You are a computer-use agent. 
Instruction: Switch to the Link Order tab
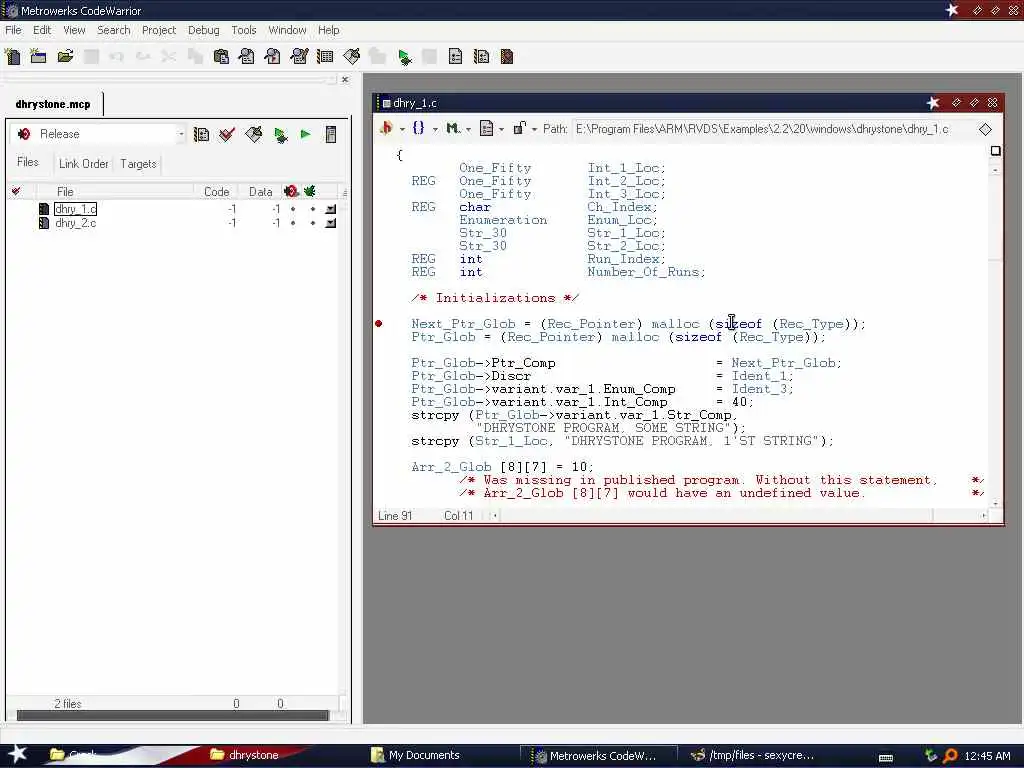84,163
